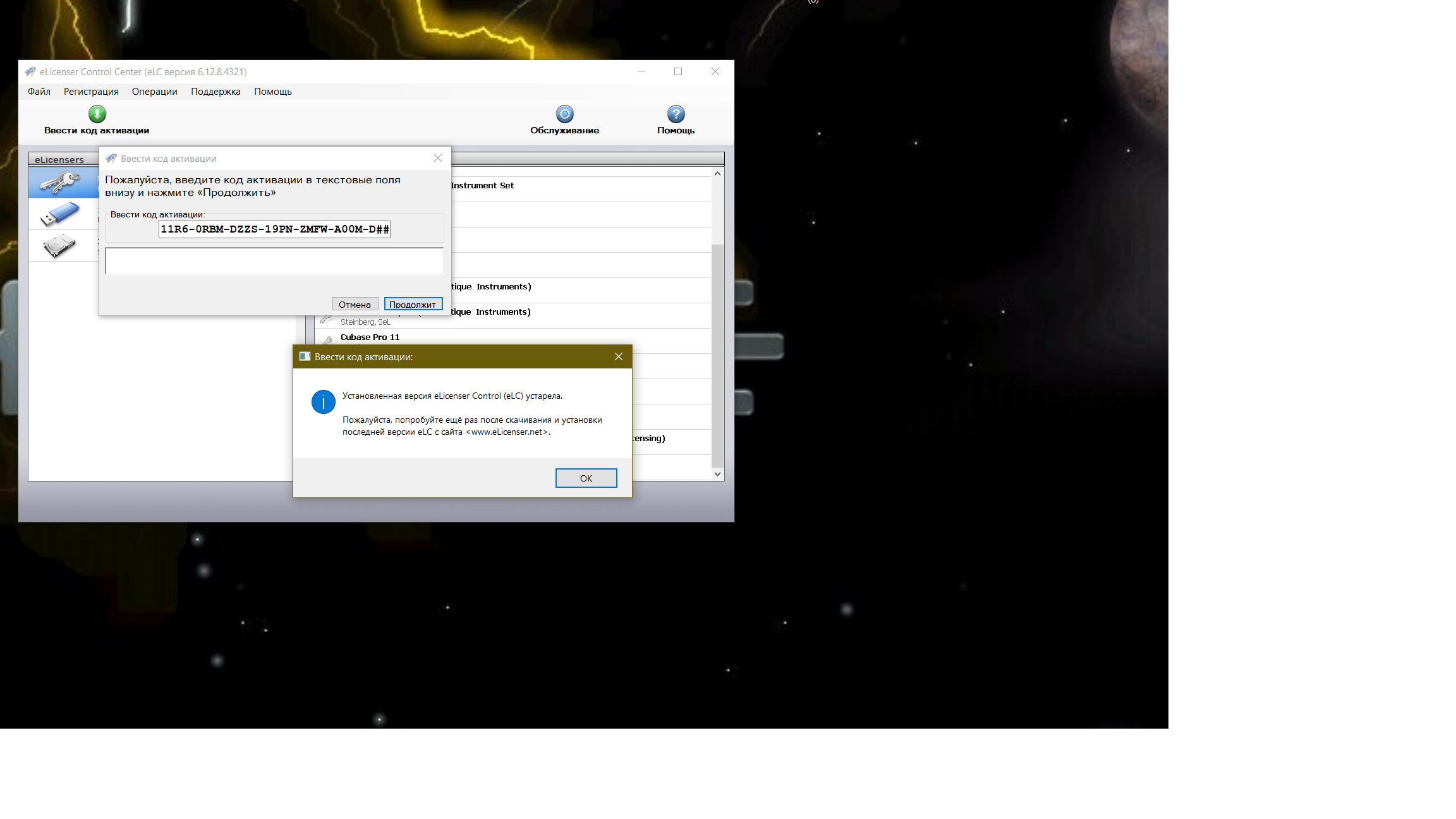1456x819 pixels.
Task: Click the Продолжить button
Action: (x=413, y=305)
